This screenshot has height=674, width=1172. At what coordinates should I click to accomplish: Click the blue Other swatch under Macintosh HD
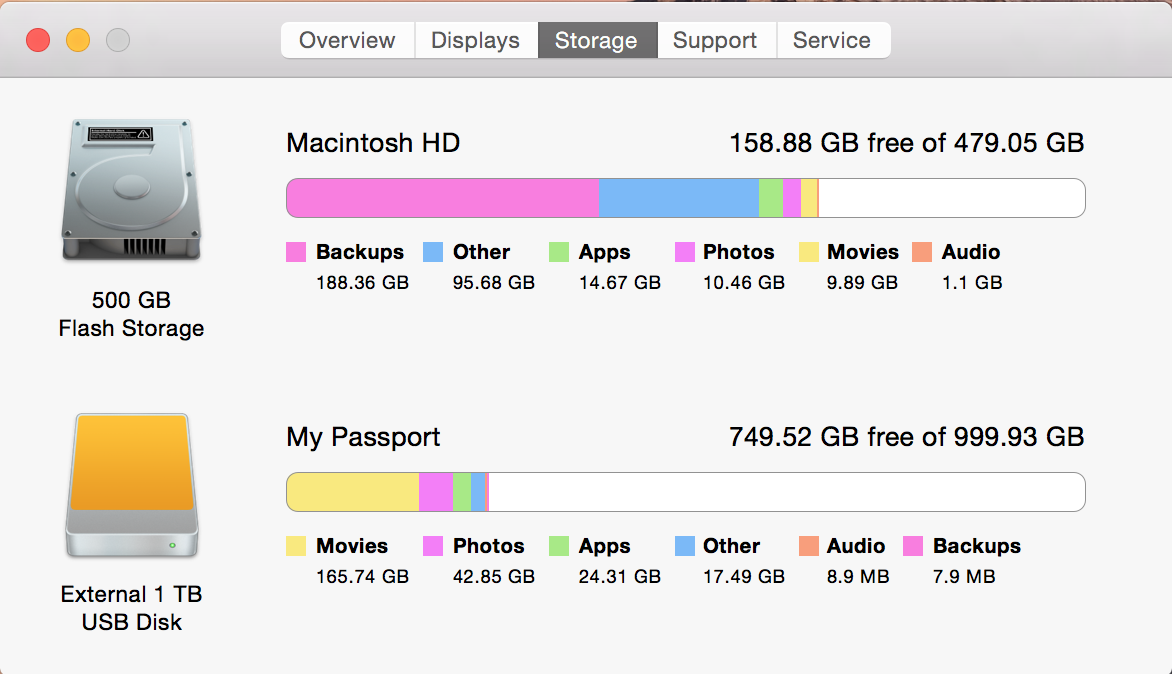click(433, 252)
